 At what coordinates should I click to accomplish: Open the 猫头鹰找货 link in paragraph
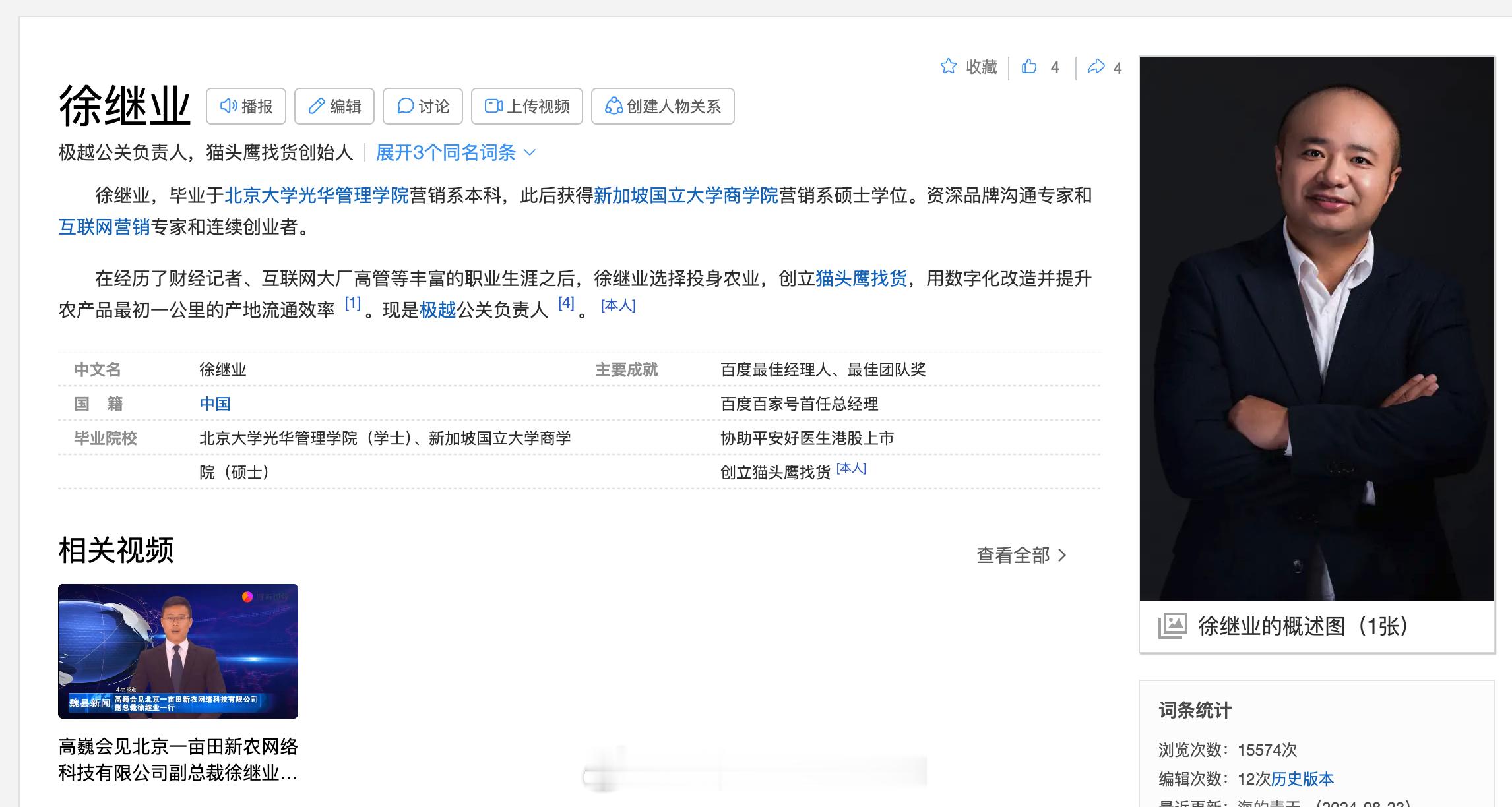[x=862, y=279]
